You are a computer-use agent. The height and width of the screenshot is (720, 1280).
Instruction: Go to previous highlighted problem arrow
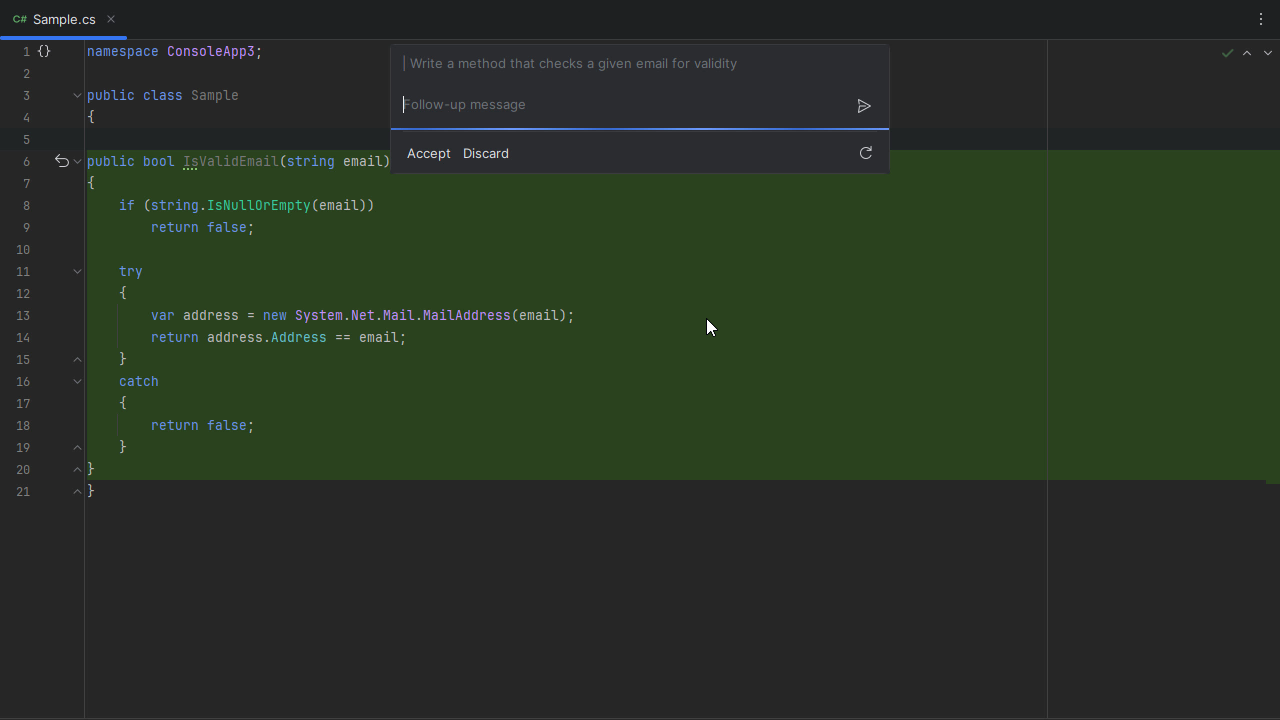[1247, 53]
